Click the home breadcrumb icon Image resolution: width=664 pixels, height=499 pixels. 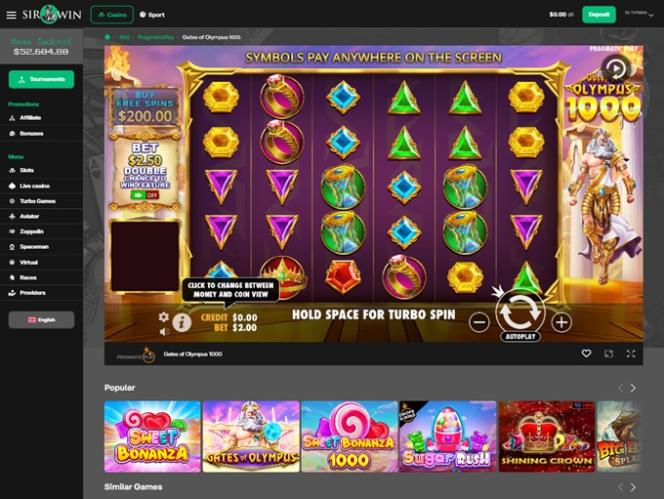tap(108, 37)
